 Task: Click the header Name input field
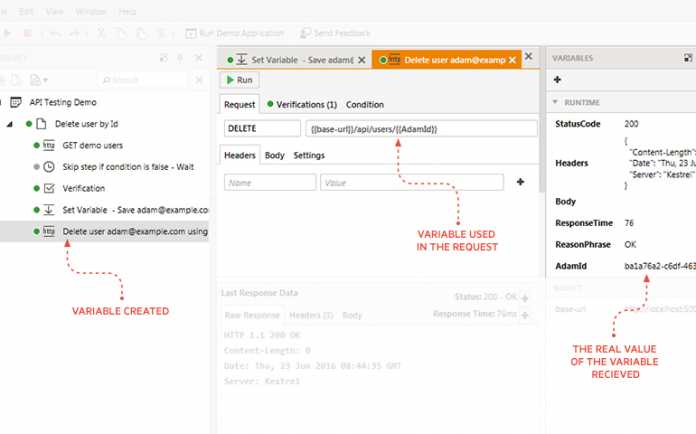pyautogui.click(x=268, y=183)
